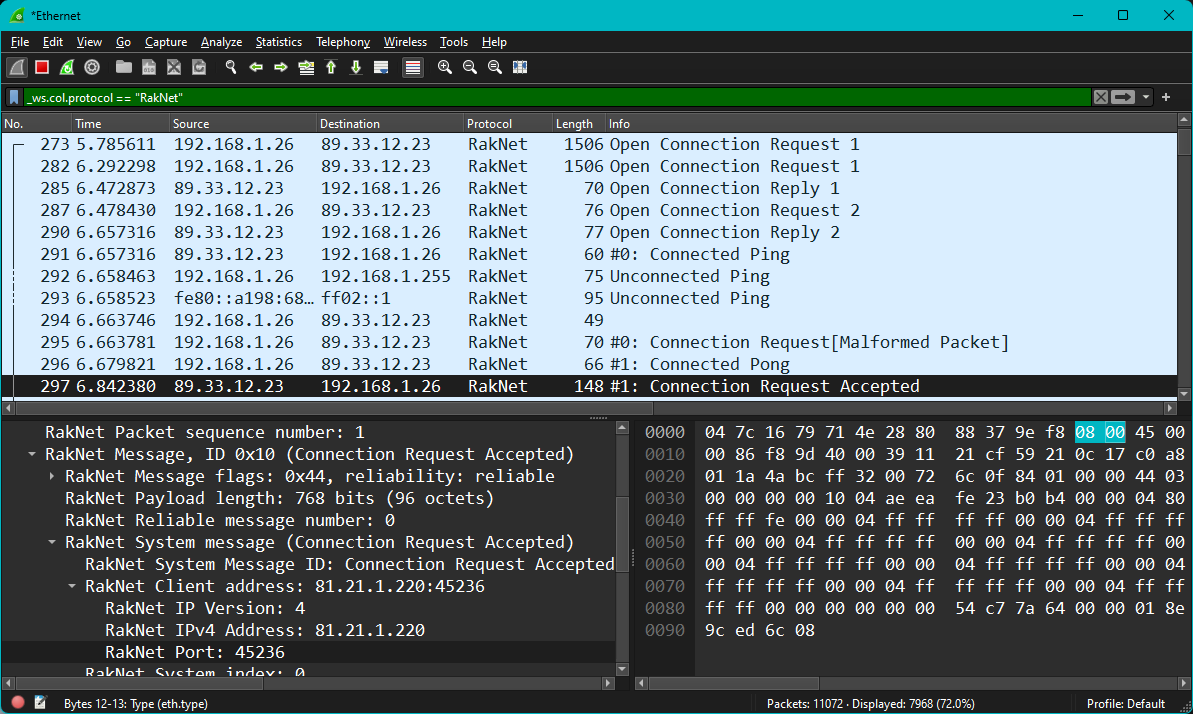This screenshot has width=1193, height=714.
Task: Toggle resize columns to fit contents
Action: click(x=520, y=67)
